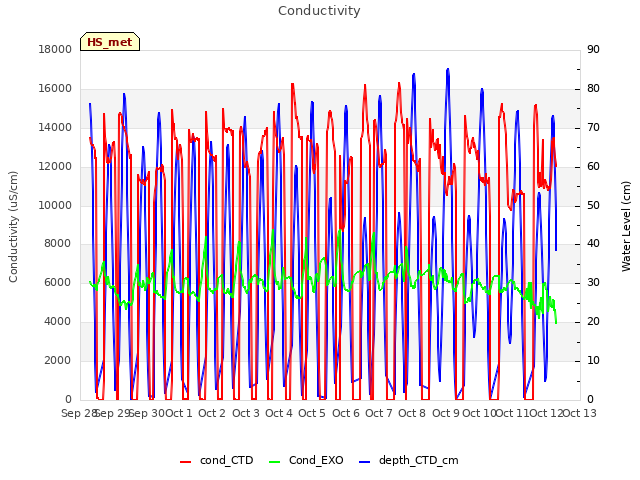Click the 18000 left axis tick label

(x=55, y=49)
